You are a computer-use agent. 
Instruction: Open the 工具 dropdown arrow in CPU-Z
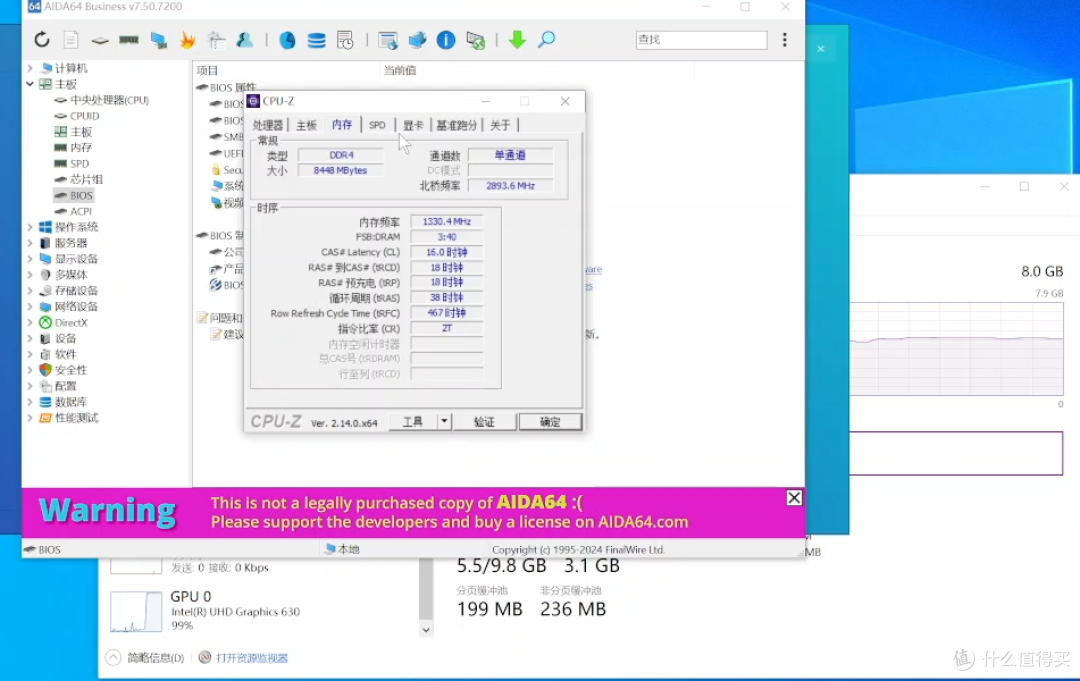444,421
